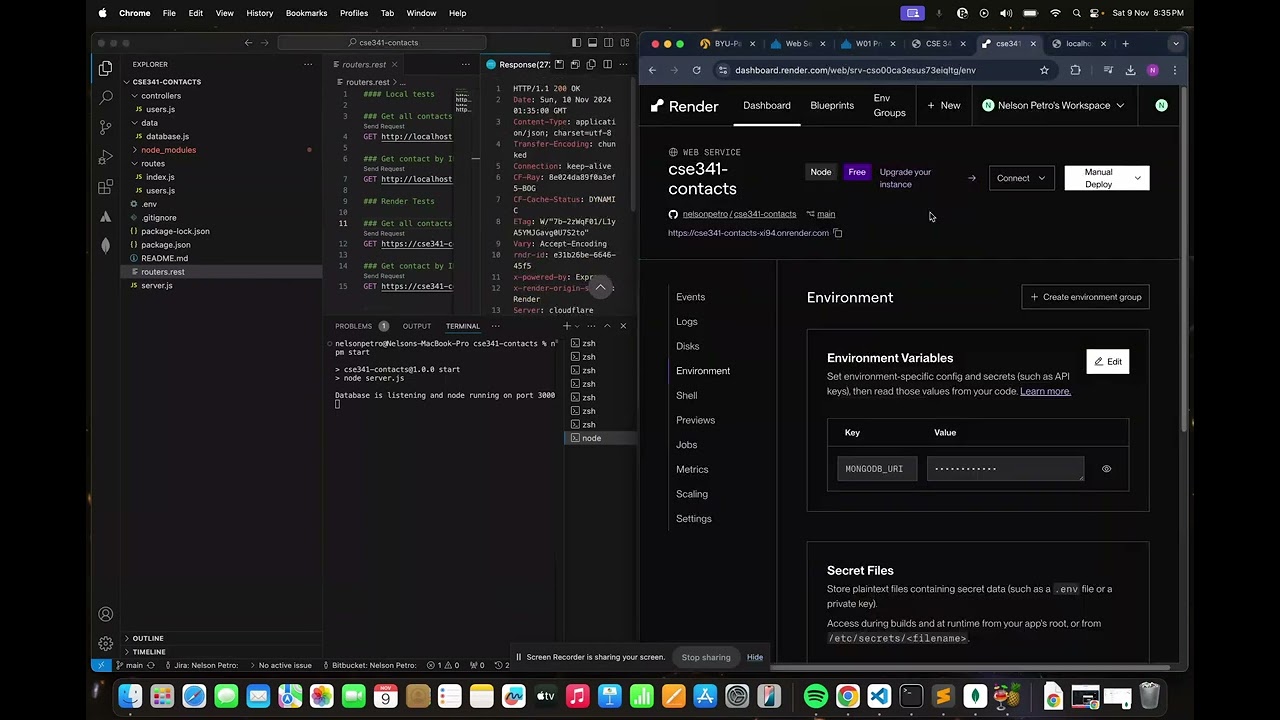Click the main branch in VS Code status bar

(128, 665)
